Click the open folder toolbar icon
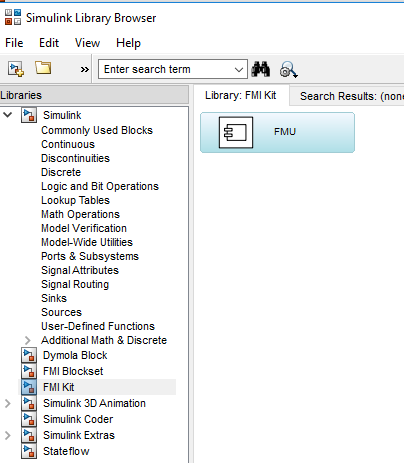This screenshot has width=404, height=463. point(43,68)
